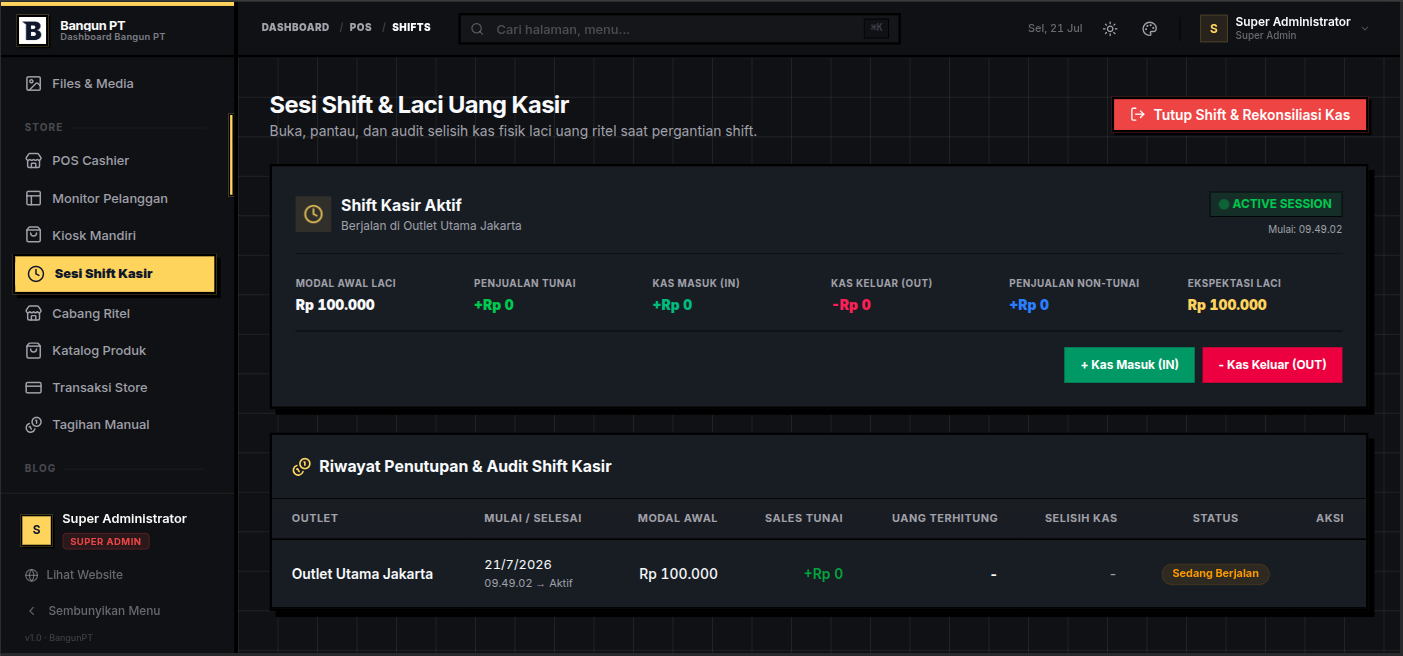Toggle the light/dark theme sun icon
1403x656 pixels.
click(x=1110, y=29)
